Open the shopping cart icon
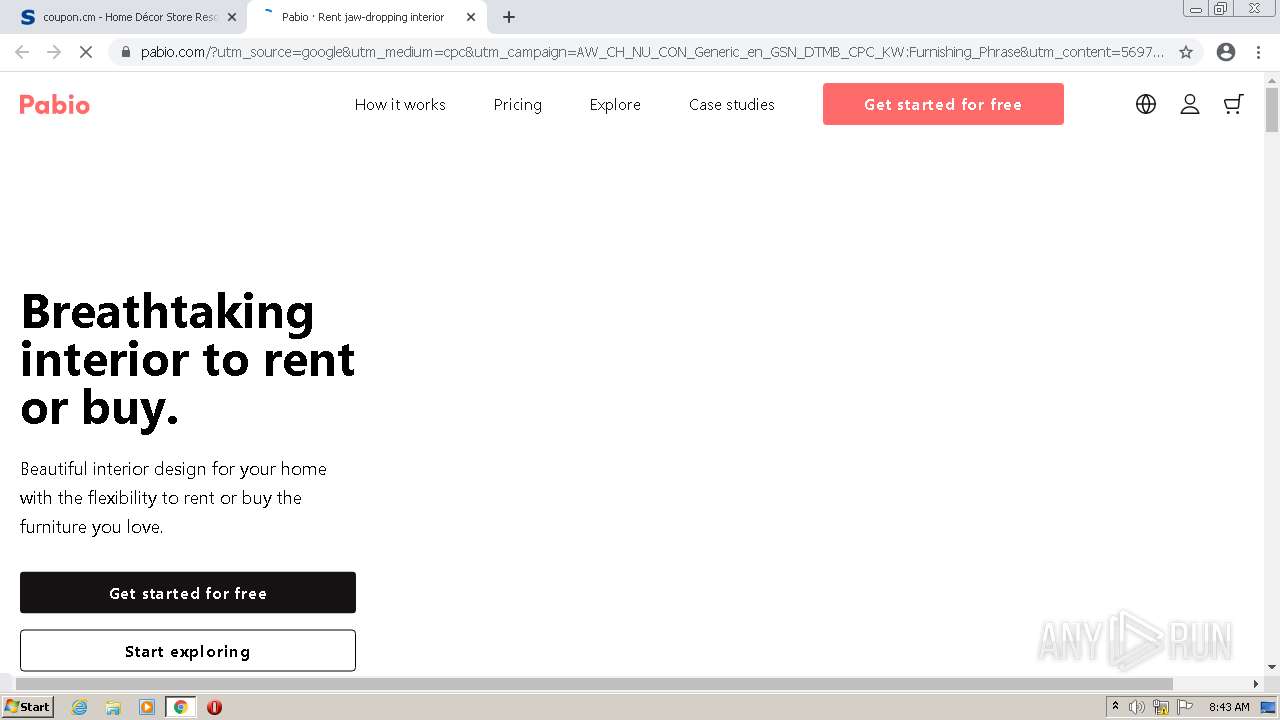This screenshot has height=720, width=1280. 1234,104
